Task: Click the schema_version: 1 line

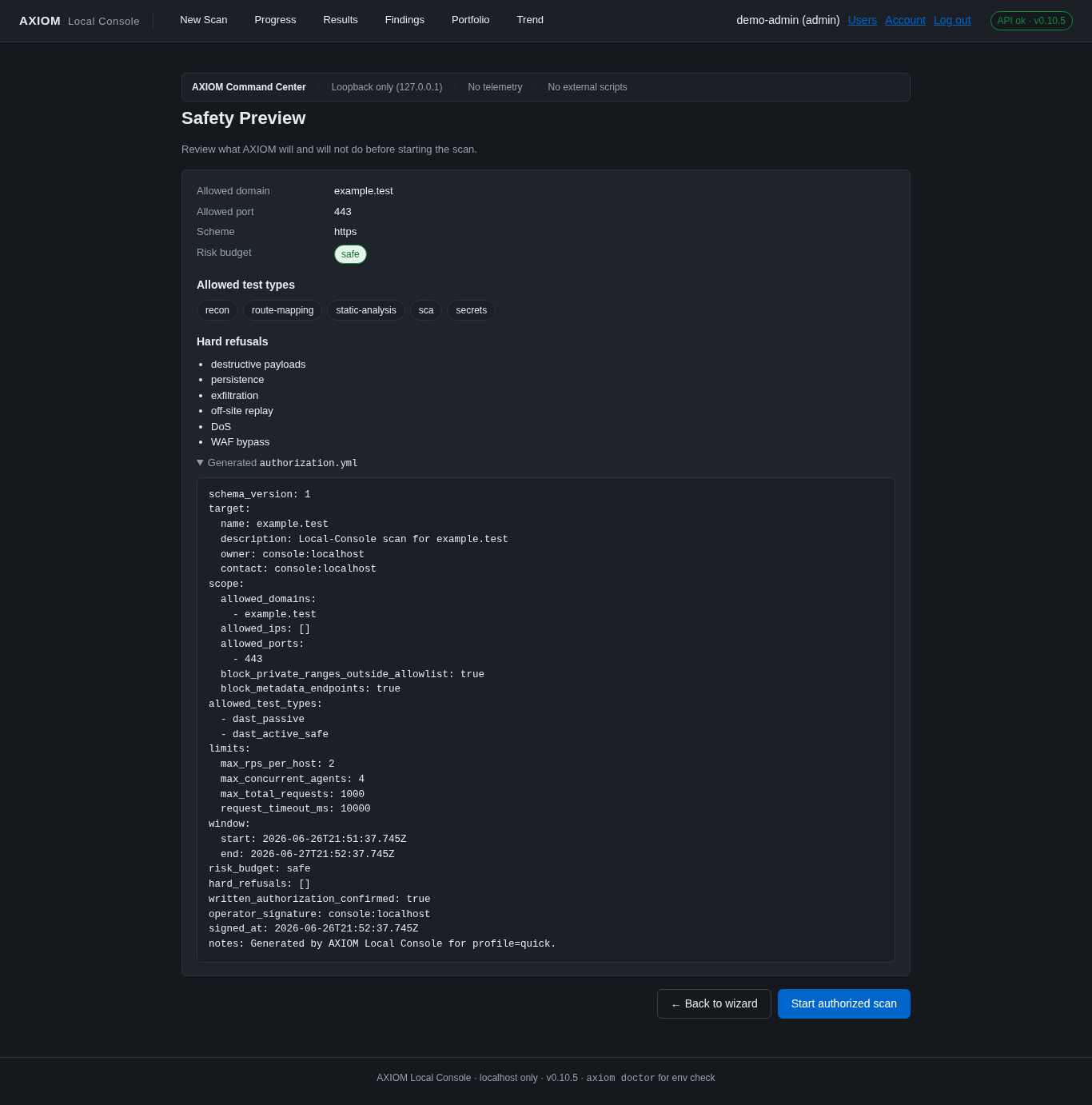Action: pos(260,494)
